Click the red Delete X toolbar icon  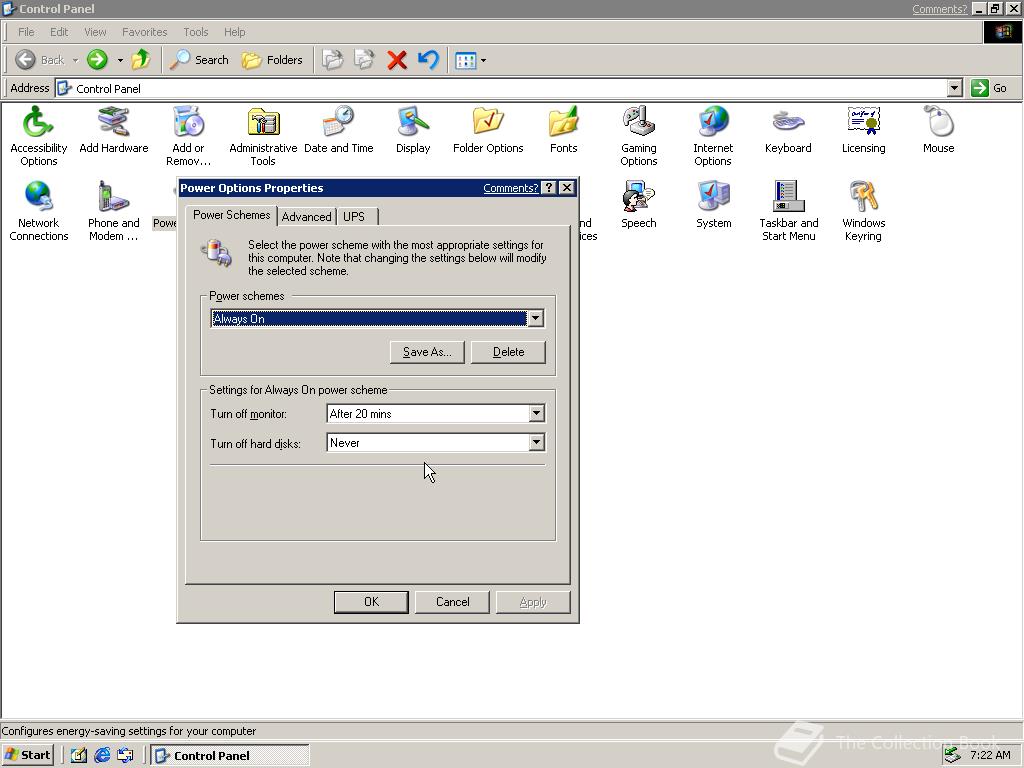(396, 60)
